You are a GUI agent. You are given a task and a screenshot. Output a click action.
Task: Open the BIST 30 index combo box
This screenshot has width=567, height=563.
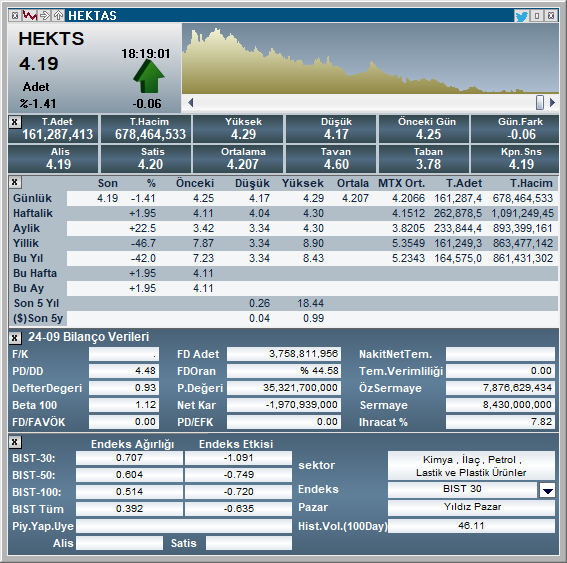click(462, 490)
